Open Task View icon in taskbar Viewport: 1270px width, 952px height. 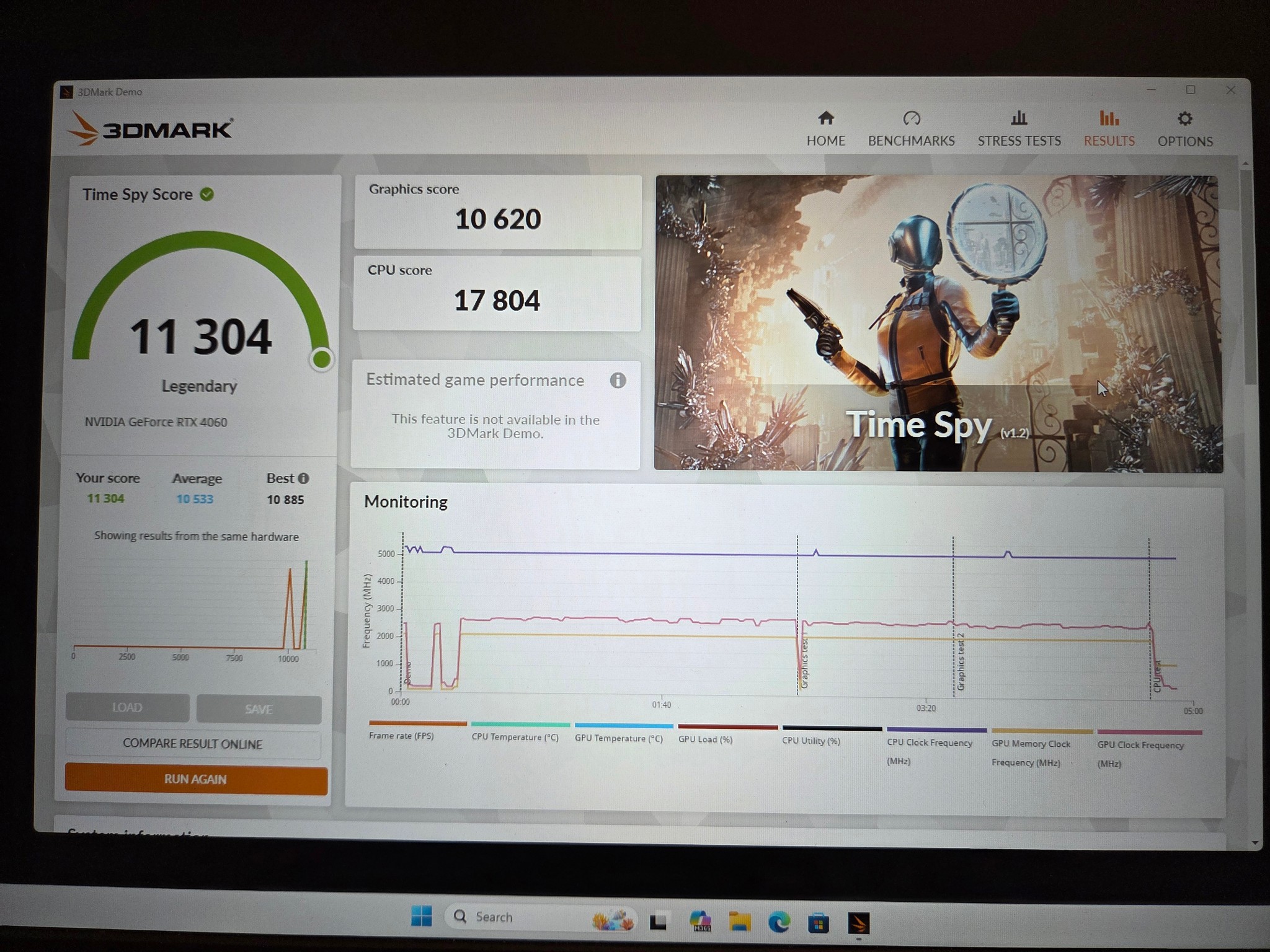[658, 922]
